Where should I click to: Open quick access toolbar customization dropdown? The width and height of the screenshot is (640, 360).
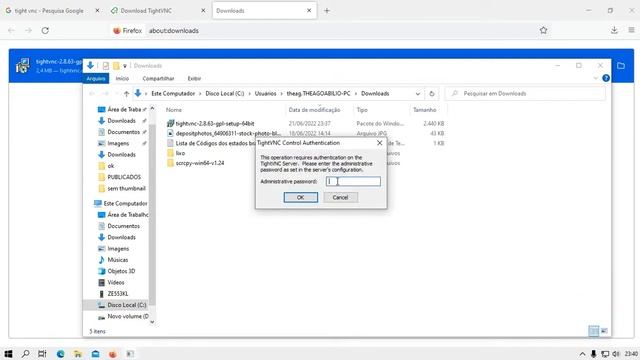coord(125,66)
